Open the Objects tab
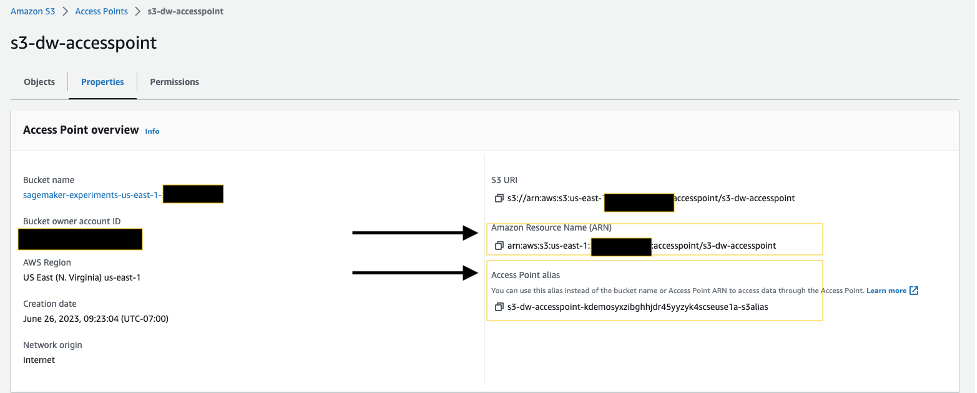Viewport: 977px width, 393px height. 39,82
